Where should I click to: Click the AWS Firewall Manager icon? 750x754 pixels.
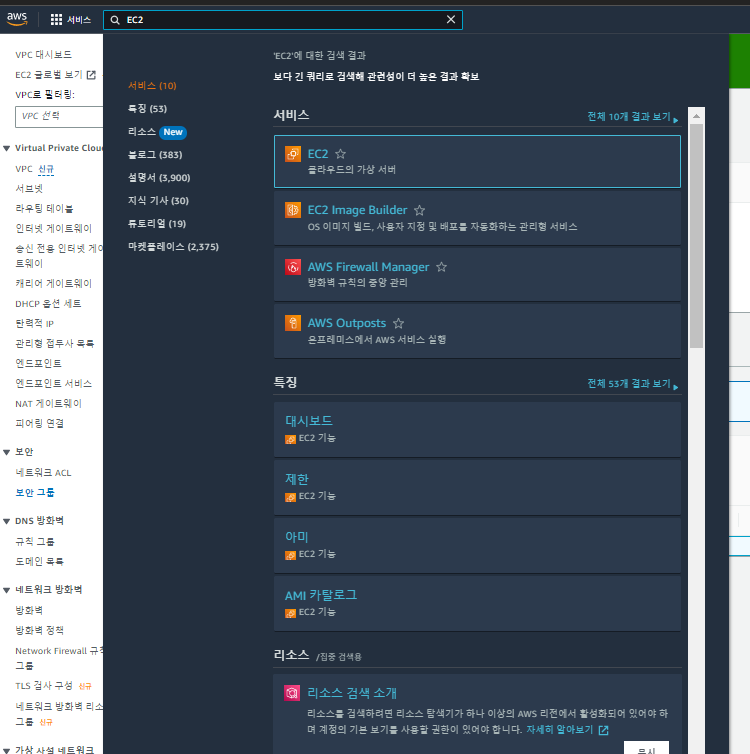(293, 267)
